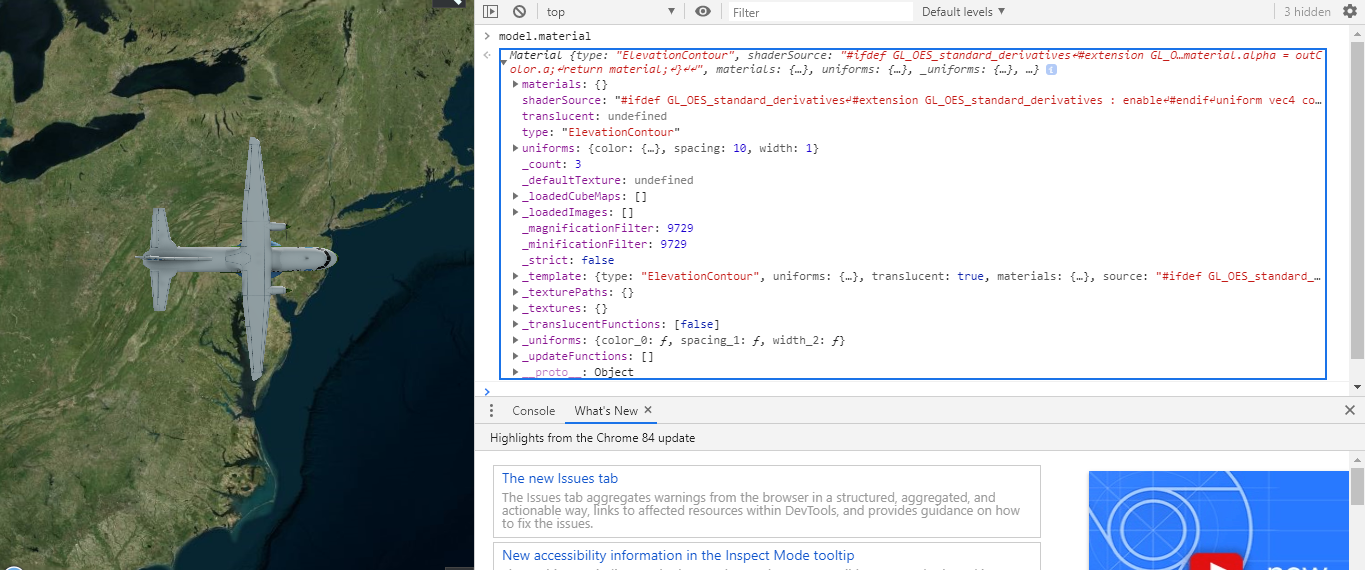Click Highlights from the Chrome 84 update

592,438
